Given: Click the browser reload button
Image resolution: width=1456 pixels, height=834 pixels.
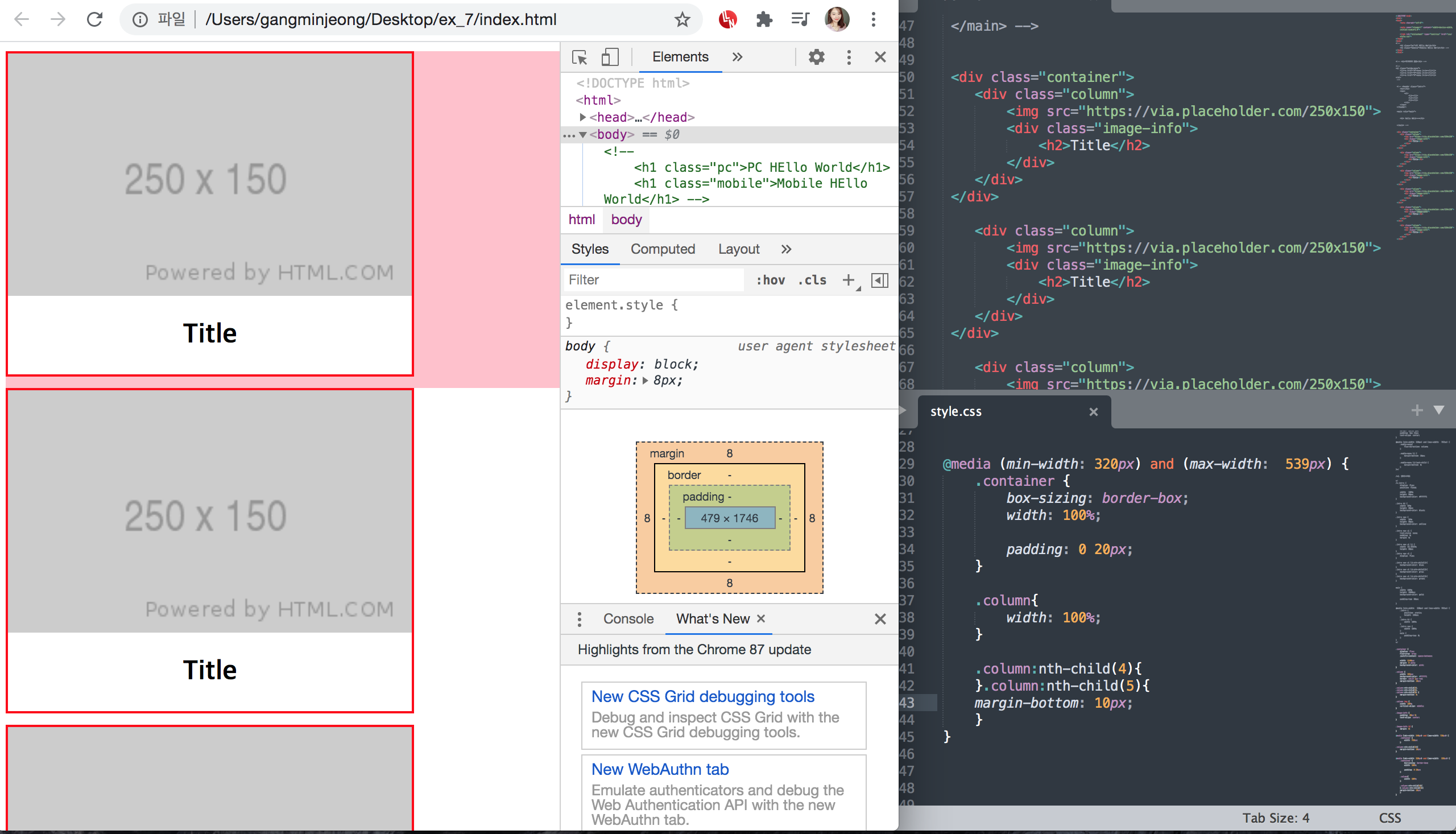Looking at the screenshot, I should [x=94, y=20].
